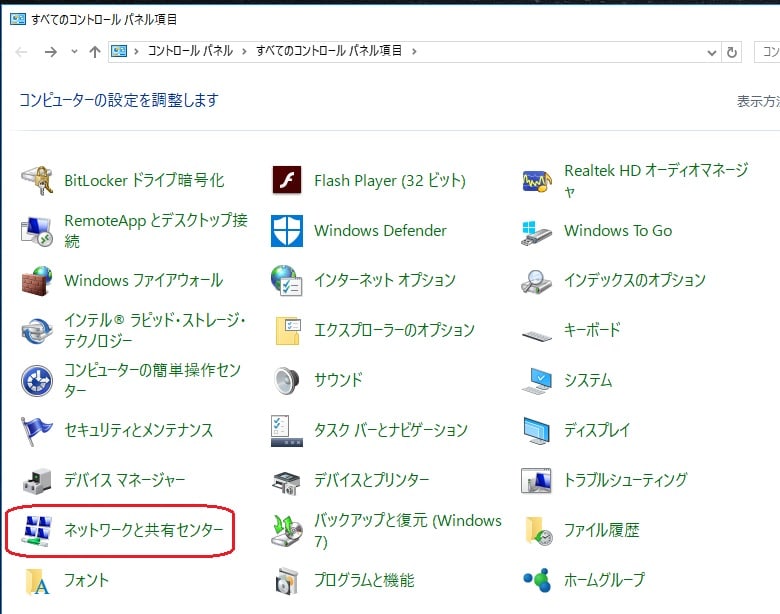
Task: Open the HomeGroup spheres icon
Action: click(x=537, y=580)
